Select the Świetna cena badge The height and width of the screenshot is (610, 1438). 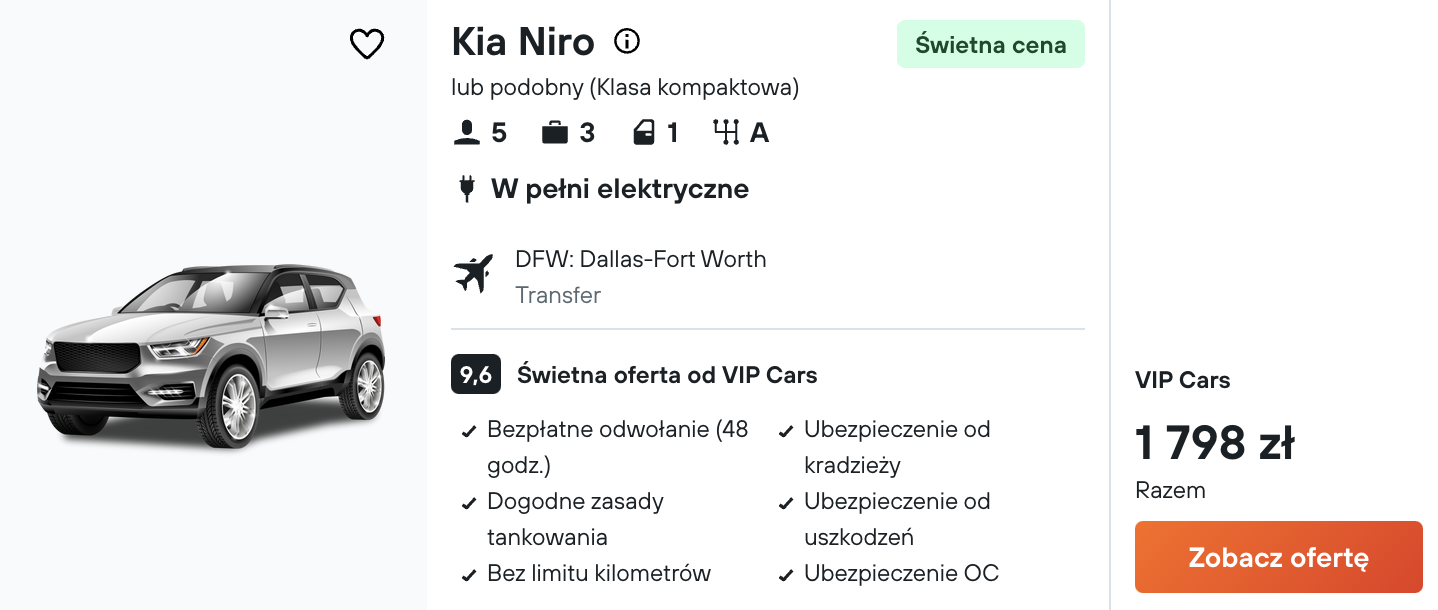tap(991, 44)
